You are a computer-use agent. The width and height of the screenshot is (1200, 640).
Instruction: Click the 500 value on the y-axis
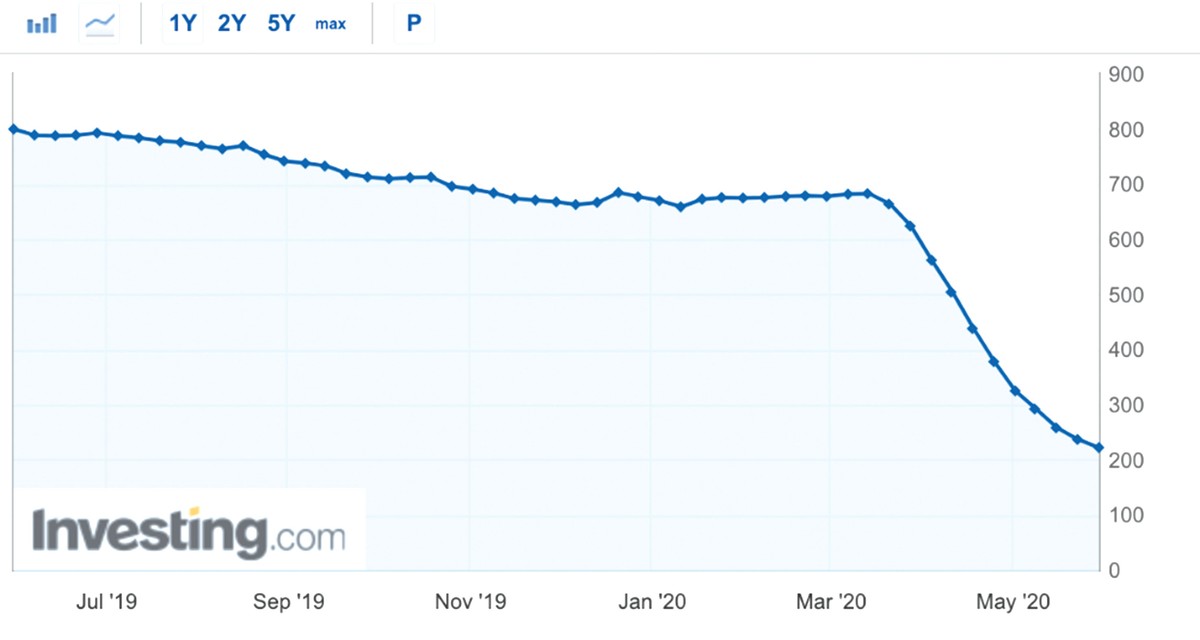(1127, 296)
